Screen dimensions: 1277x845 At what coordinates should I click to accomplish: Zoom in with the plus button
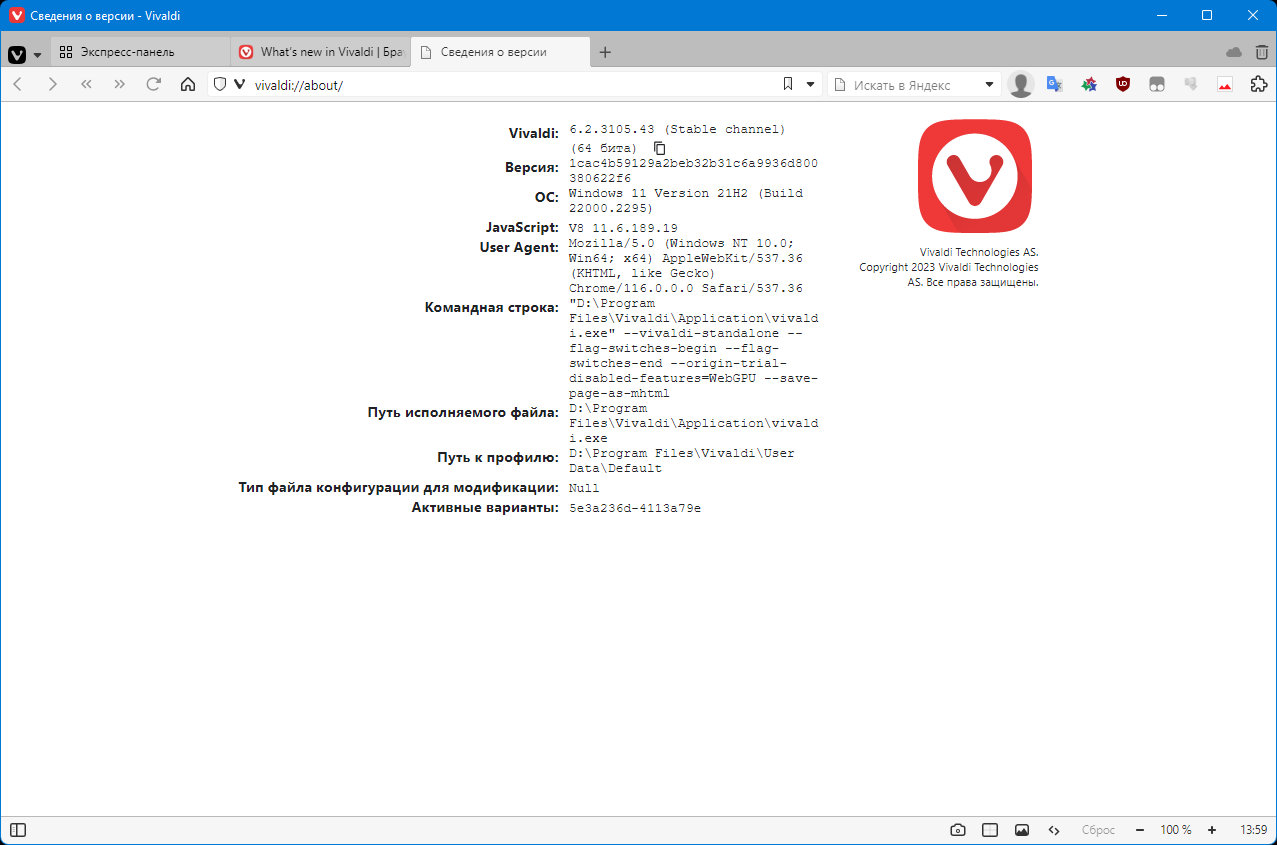(x=1212, y=830)
